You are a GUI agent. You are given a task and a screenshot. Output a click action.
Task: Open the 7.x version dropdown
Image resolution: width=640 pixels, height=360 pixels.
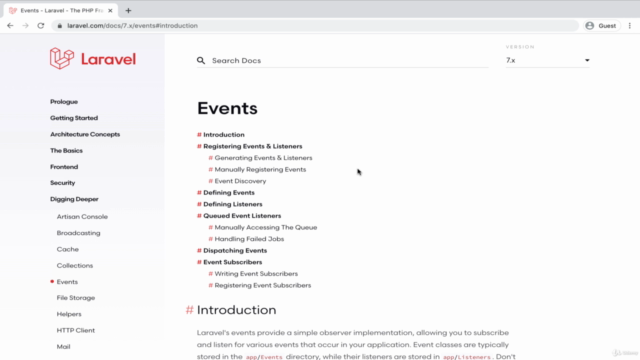point(547,60)
